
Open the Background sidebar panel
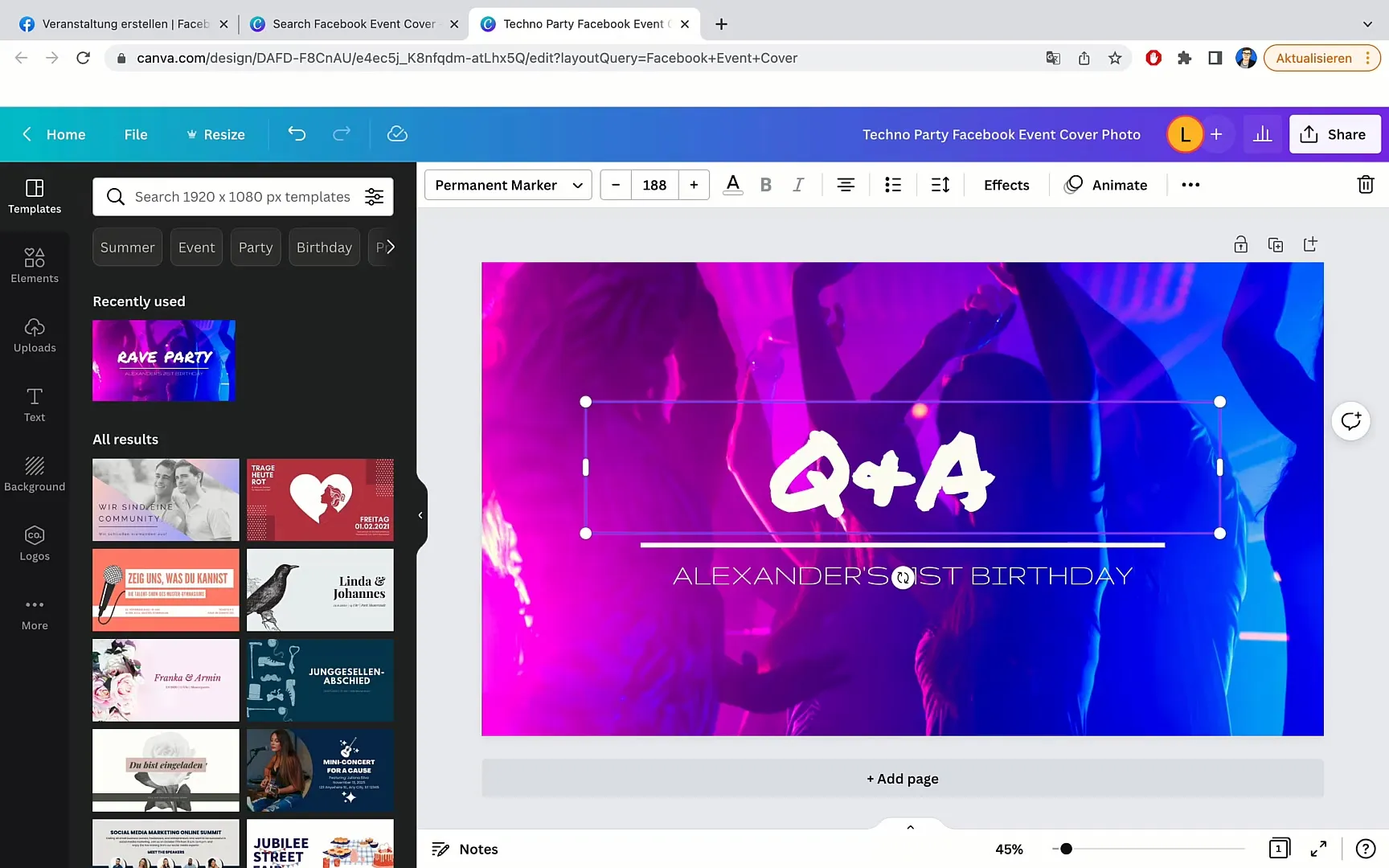[x=35, y=474]
